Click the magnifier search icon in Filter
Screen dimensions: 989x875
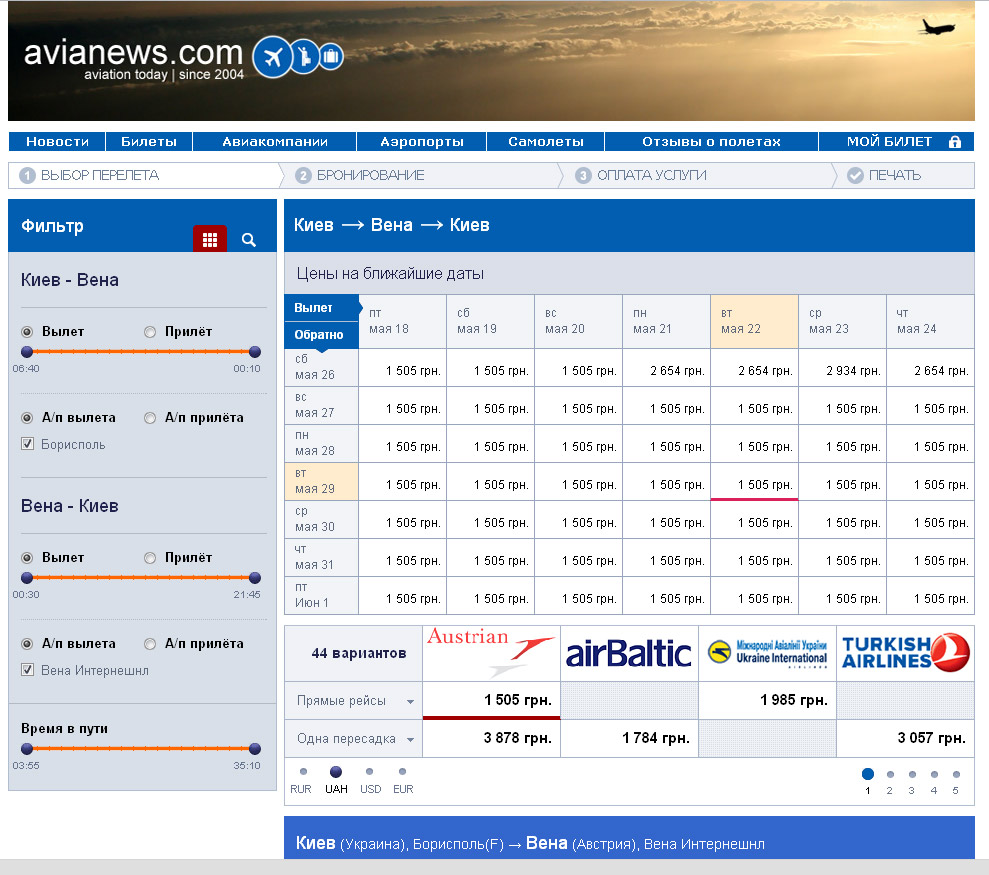pos(249,240)
